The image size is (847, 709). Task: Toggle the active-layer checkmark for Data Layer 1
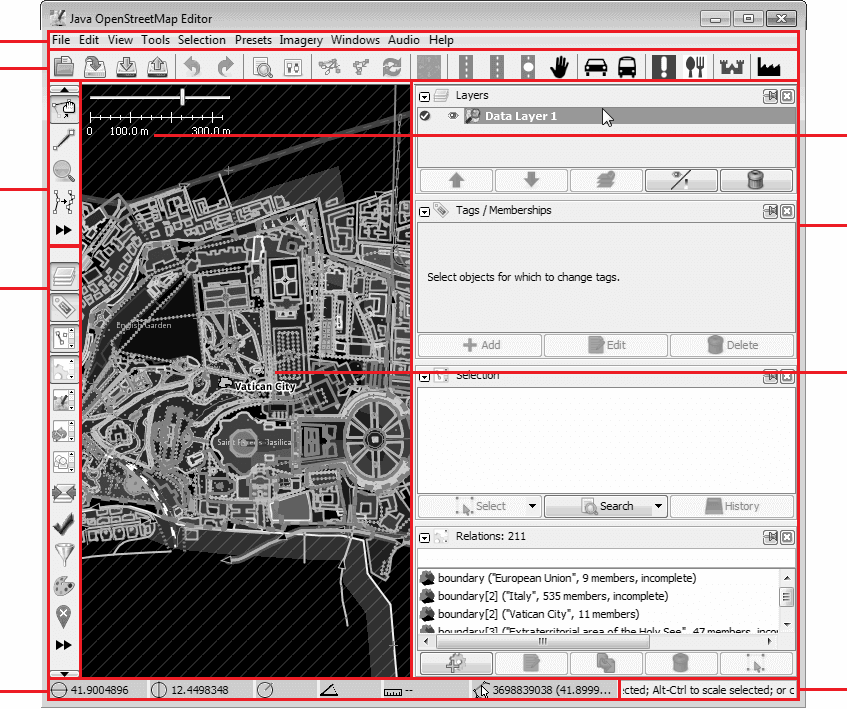[425, 116]
